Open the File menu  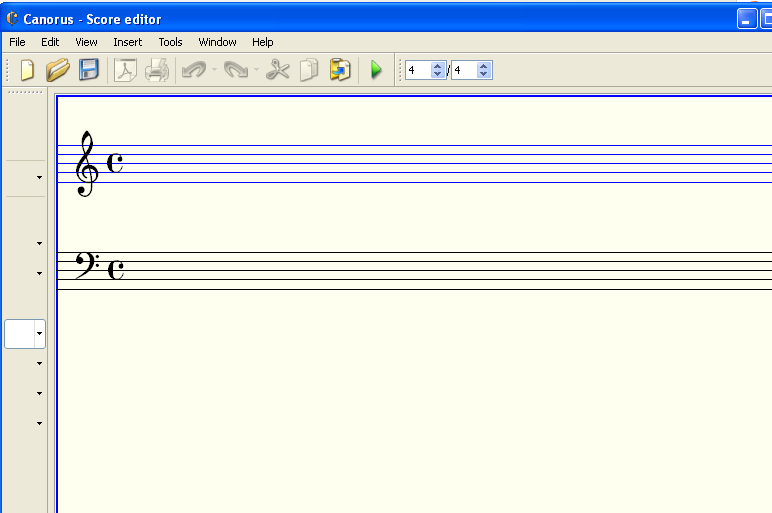coord(17,42)
